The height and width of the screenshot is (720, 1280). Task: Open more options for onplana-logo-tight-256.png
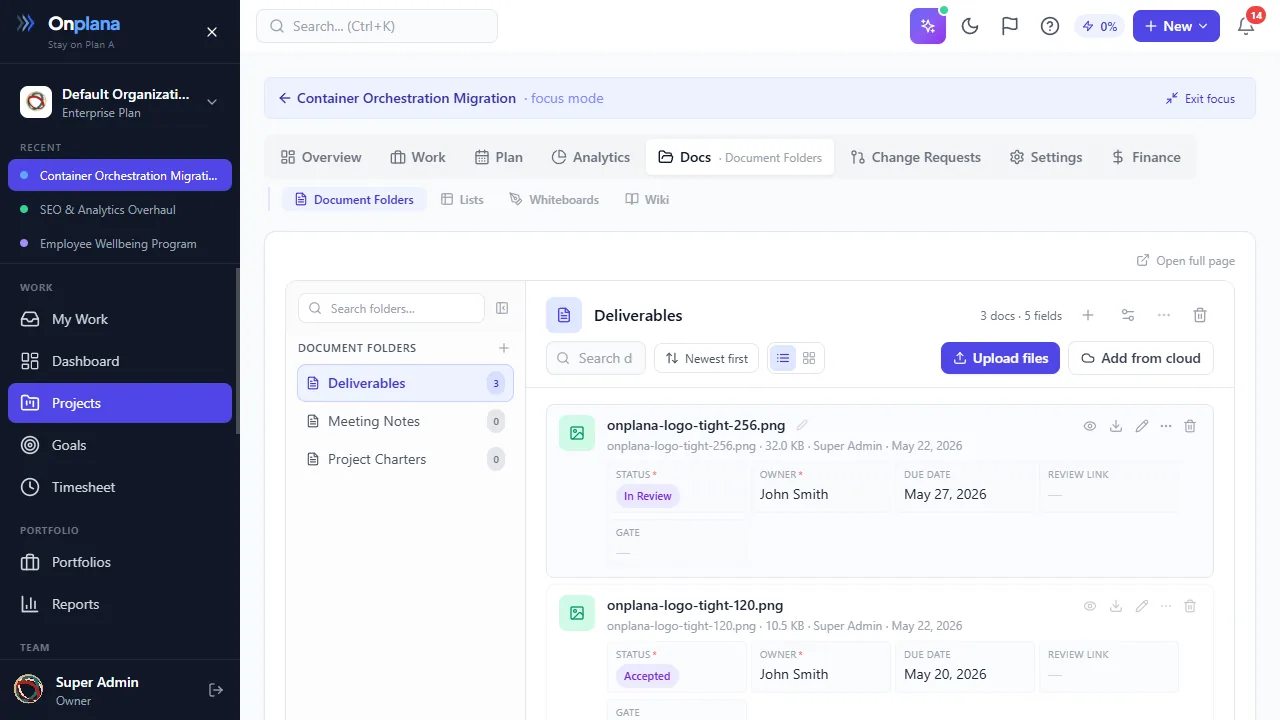1166,426
